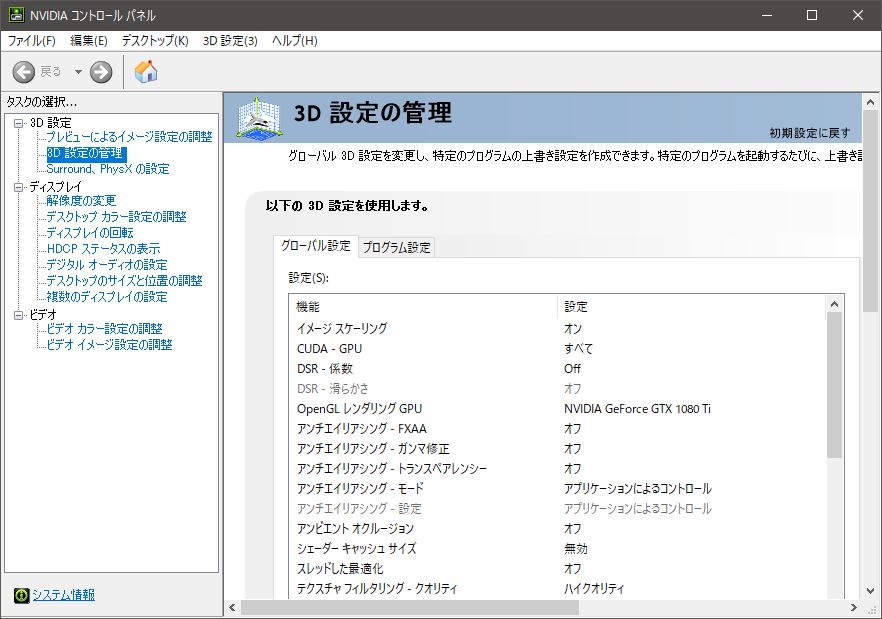Image resolution: width=882 pixels, height=619 pixels.
Task: Open デジタル オーディオの設定
Action: pos(106,264)
